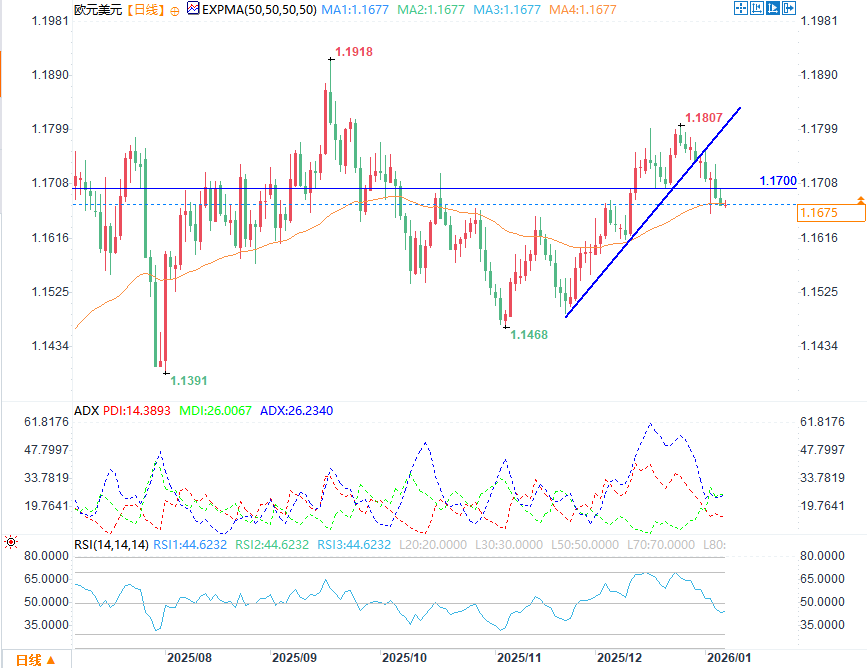
Task: Click the orange 1.1675 current price tag
Action: tap(831, 213)
